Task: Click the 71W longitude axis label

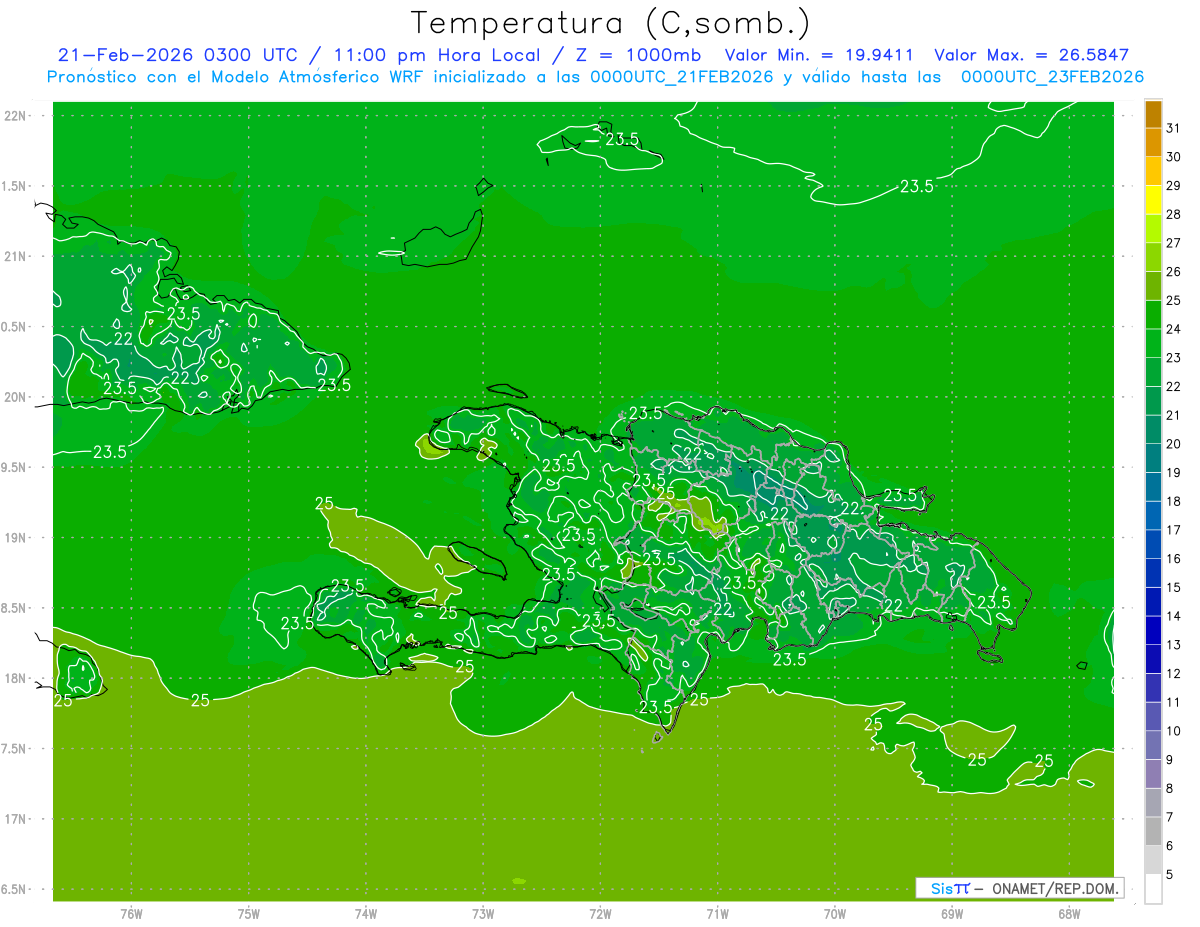Action: [717, 913]
